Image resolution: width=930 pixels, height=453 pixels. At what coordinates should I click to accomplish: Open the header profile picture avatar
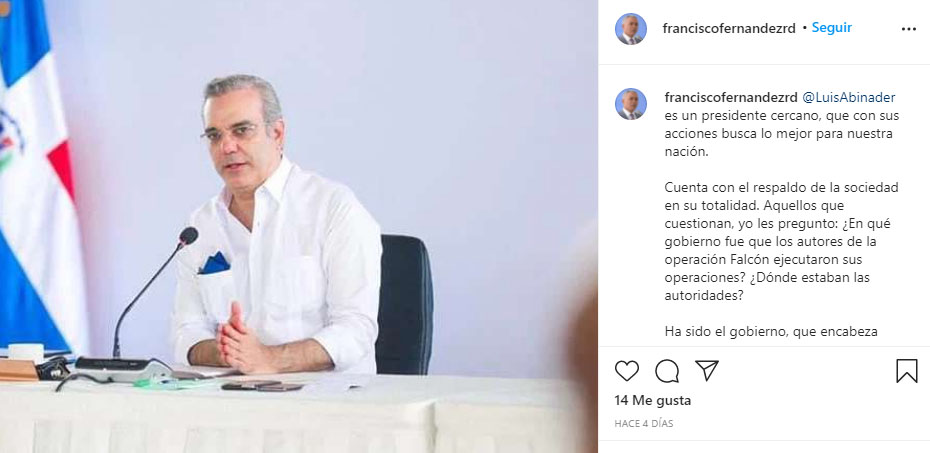click(630, 28)
